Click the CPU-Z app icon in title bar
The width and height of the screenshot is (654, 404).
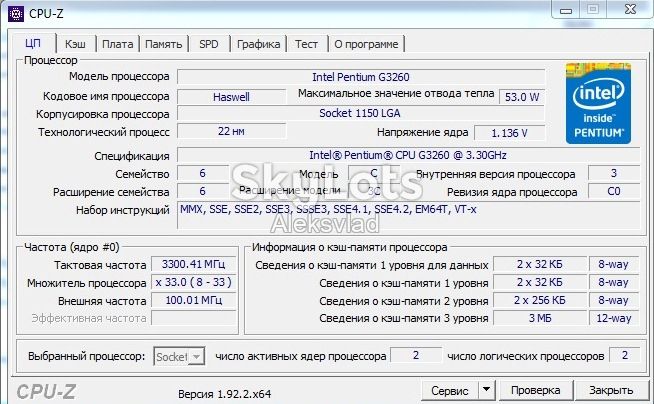(16, 14)
